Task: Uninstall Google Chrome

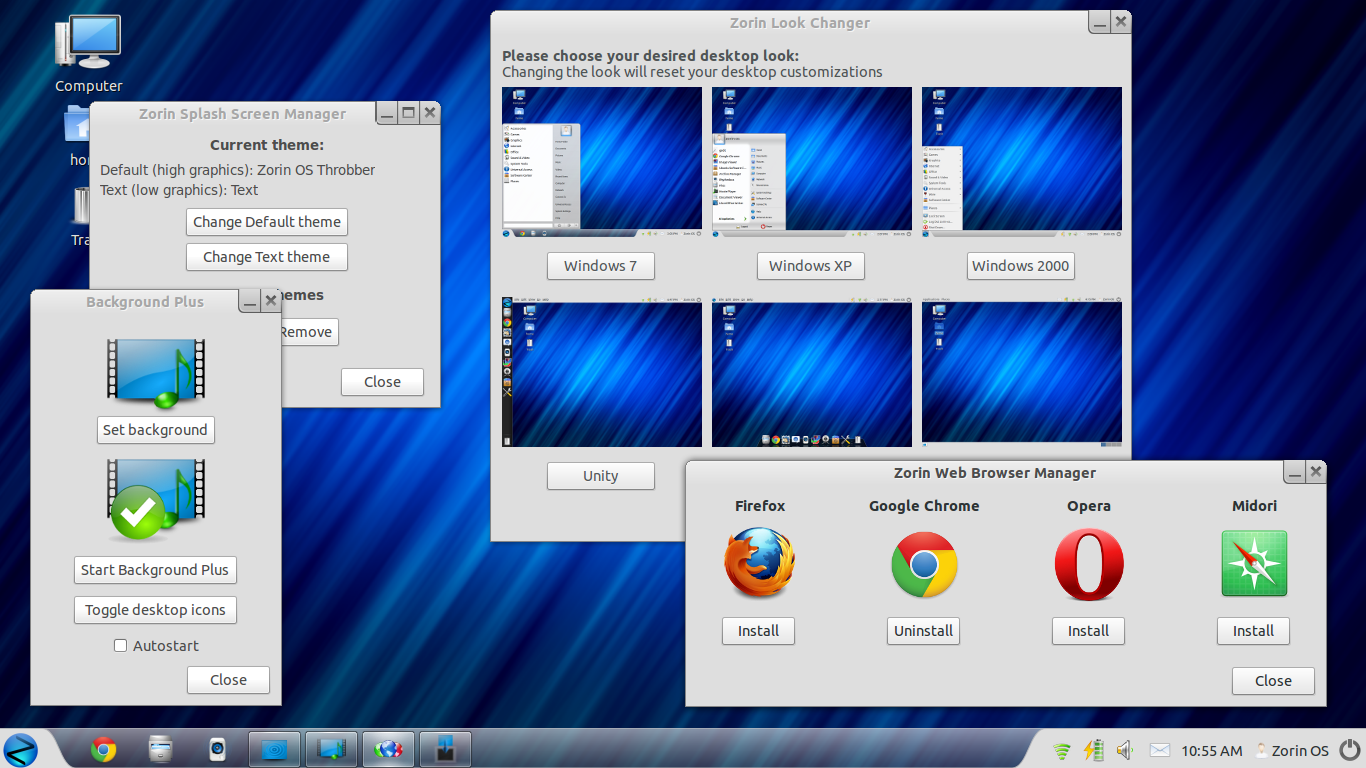Action: coord(923,631)
